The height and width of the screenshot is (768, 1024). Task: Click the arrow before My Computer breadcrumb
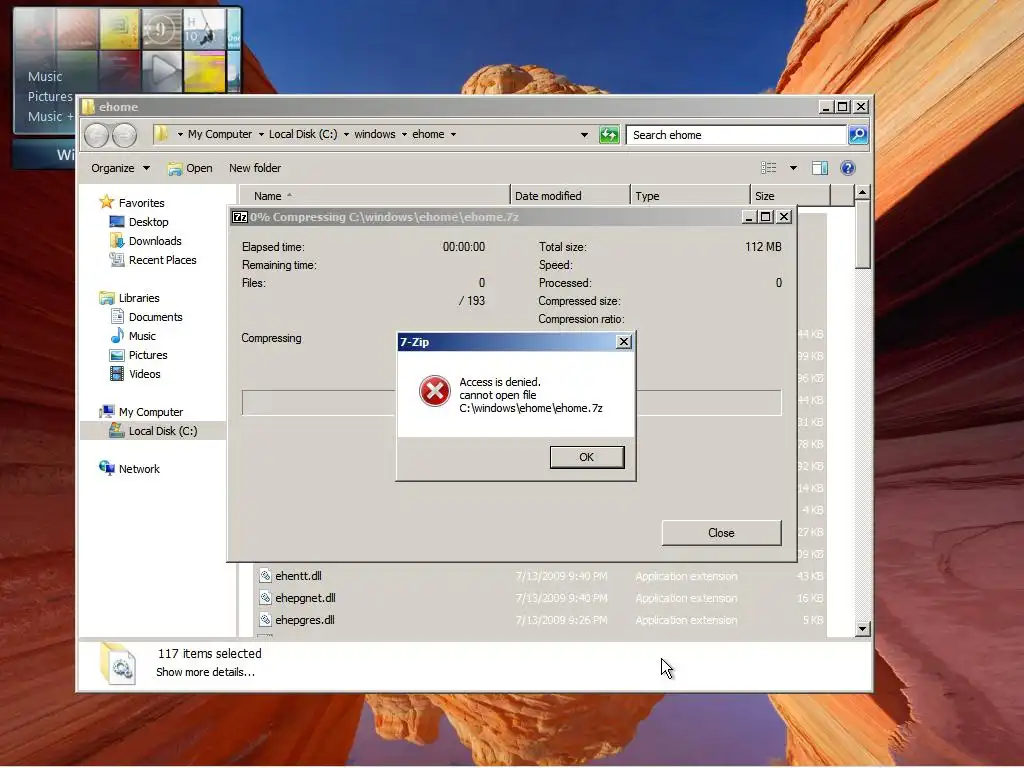[180, 135]
